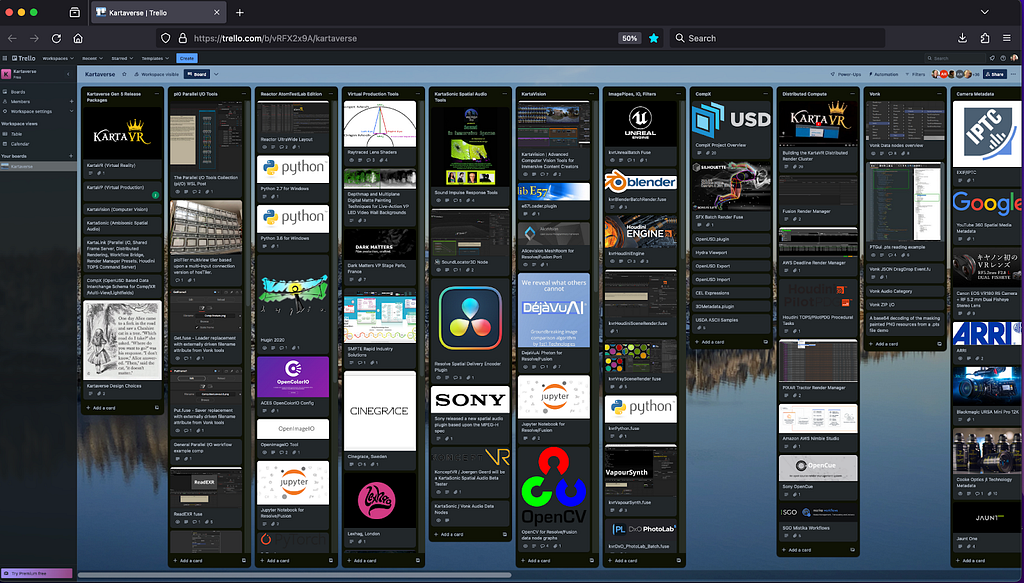Open the Starred dropdown menu

click(x=121, y=58)
